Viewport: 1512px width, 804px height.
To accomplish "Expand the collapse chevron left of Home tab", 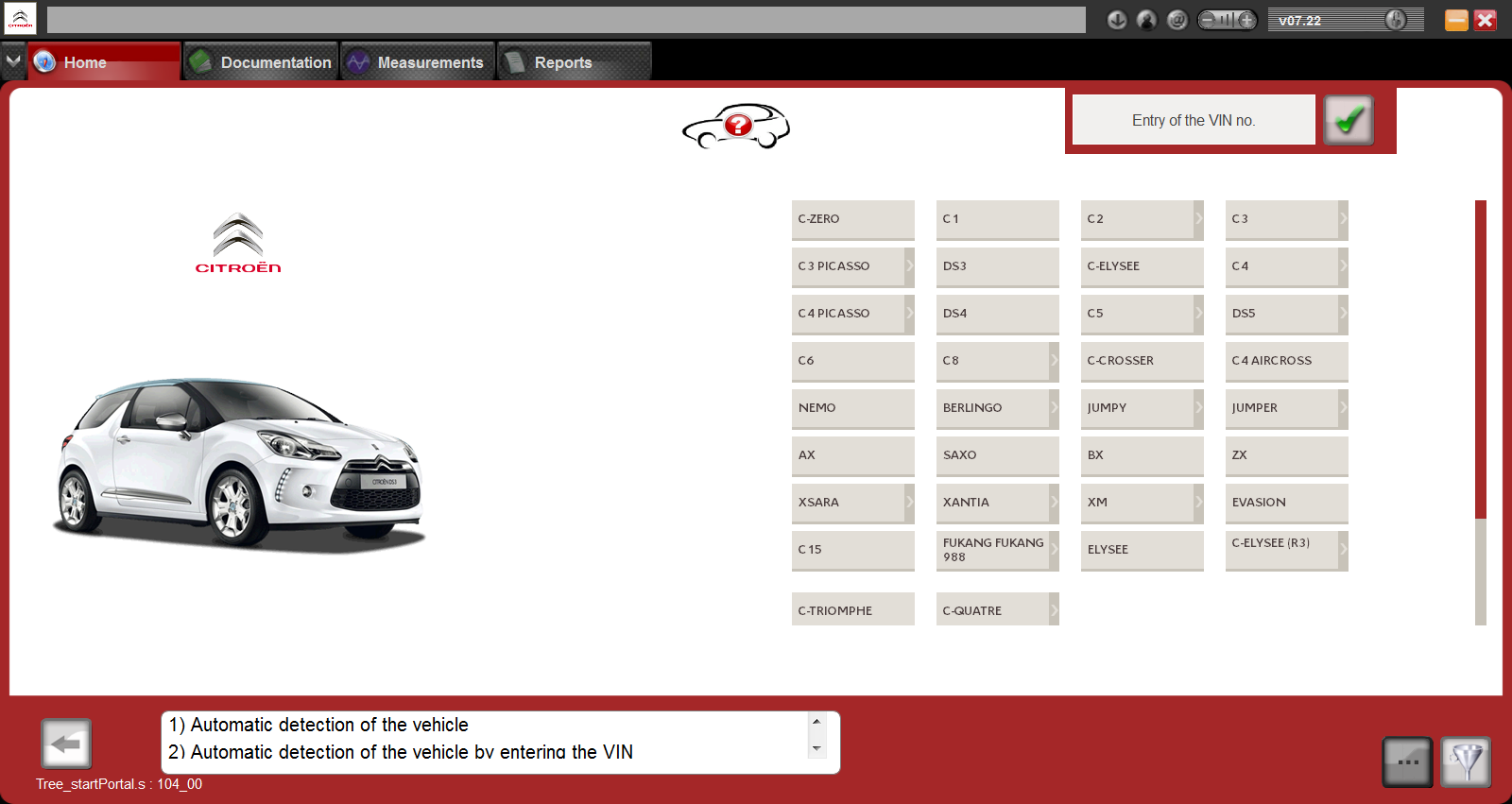I will (13, 60).
